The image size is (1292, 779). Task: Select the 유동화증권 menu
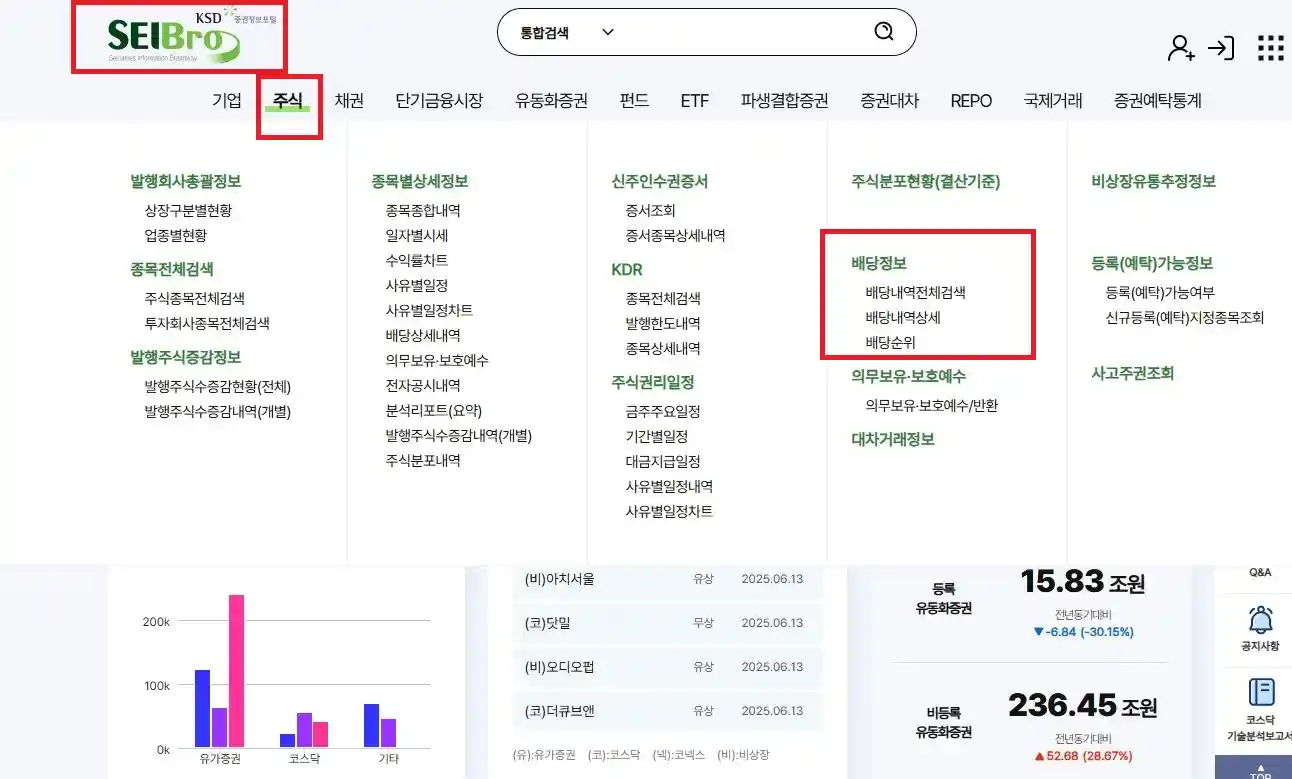point(551,100)
